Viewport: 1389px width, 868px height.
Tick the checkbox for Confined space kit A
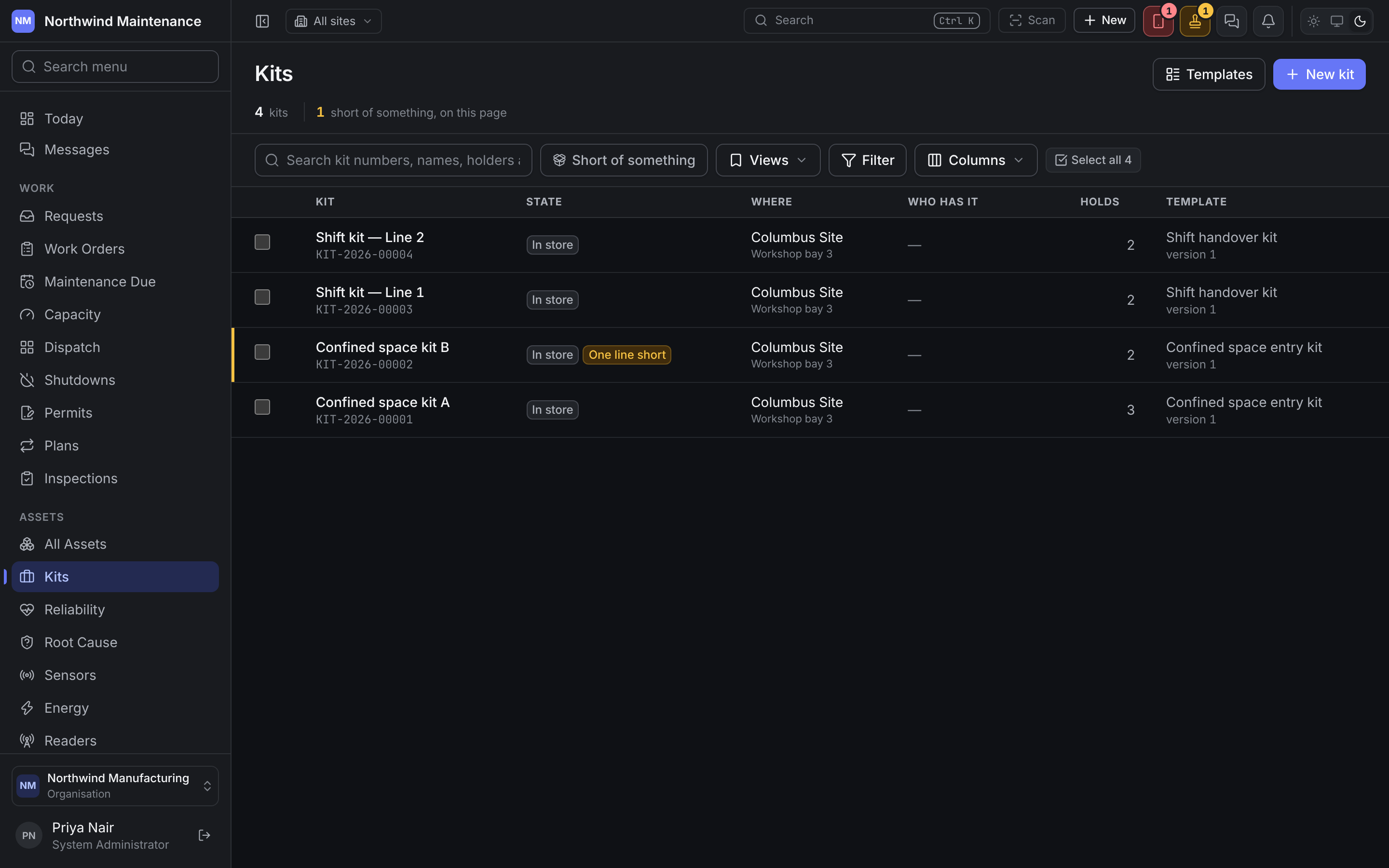pyautogui.click(x=262, y=407)
